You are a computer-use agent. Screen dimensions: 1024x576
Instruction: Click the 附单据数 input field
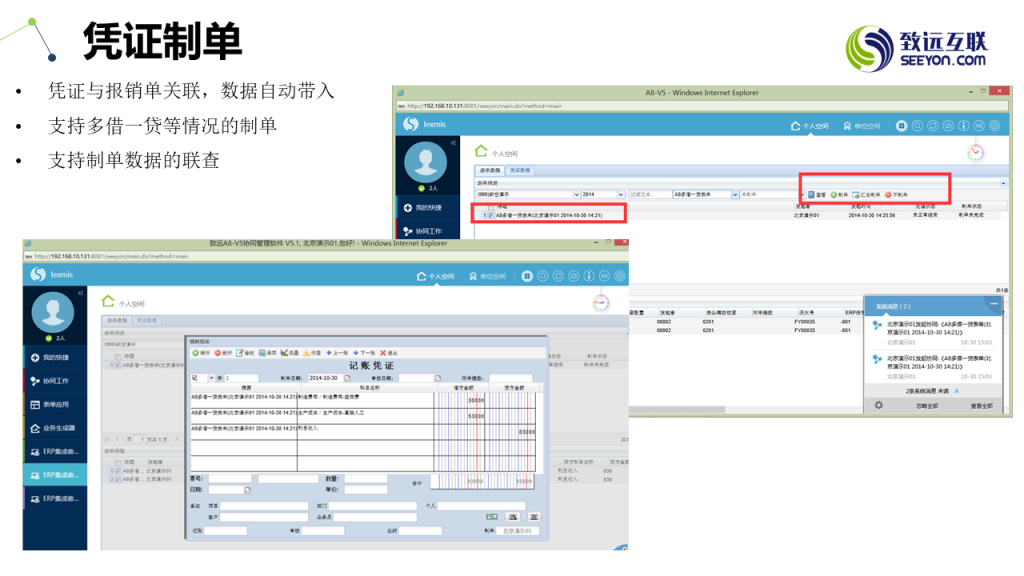coord(512,378)
